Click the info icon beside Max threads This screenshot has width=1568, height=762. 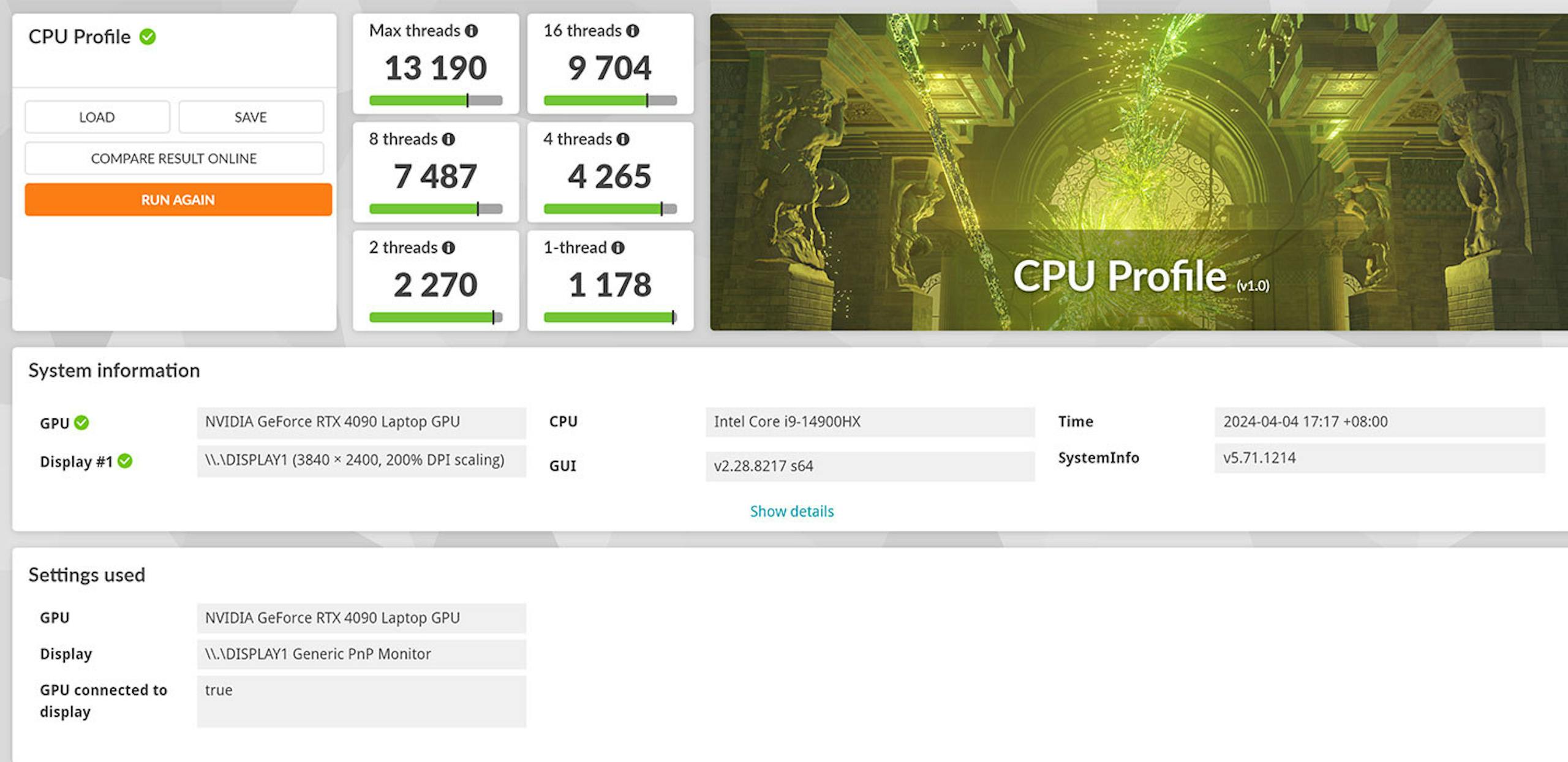pyautogui.click(x=471, y=31)
